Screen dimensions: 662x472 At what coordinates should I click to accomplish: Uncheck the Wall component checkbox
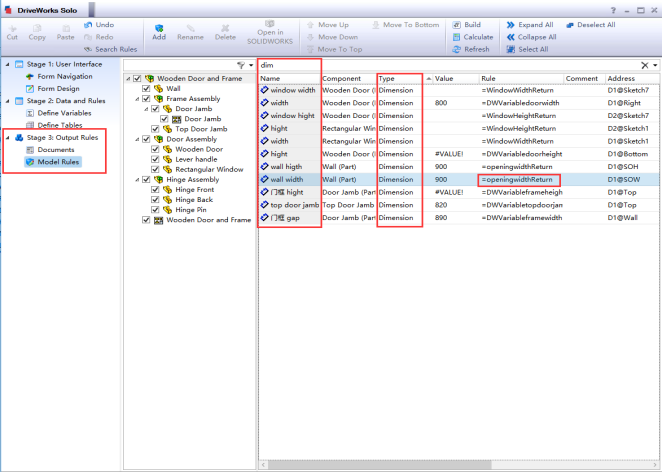tap(146, 88)
